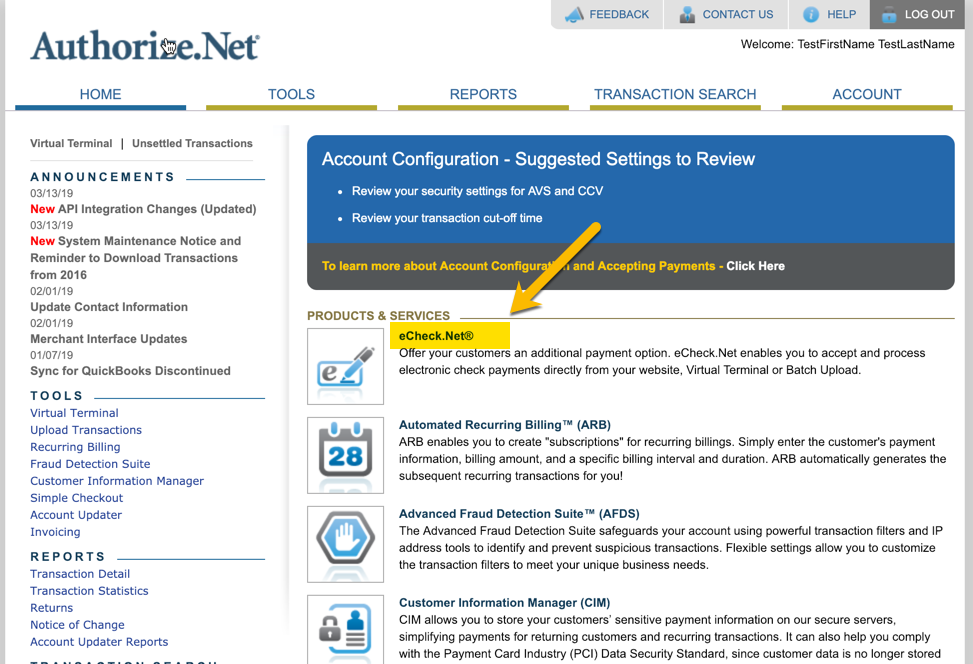Click the Authorize.Net logo
The height and width of the screenshot is (664, 973).
click(145, 46)
